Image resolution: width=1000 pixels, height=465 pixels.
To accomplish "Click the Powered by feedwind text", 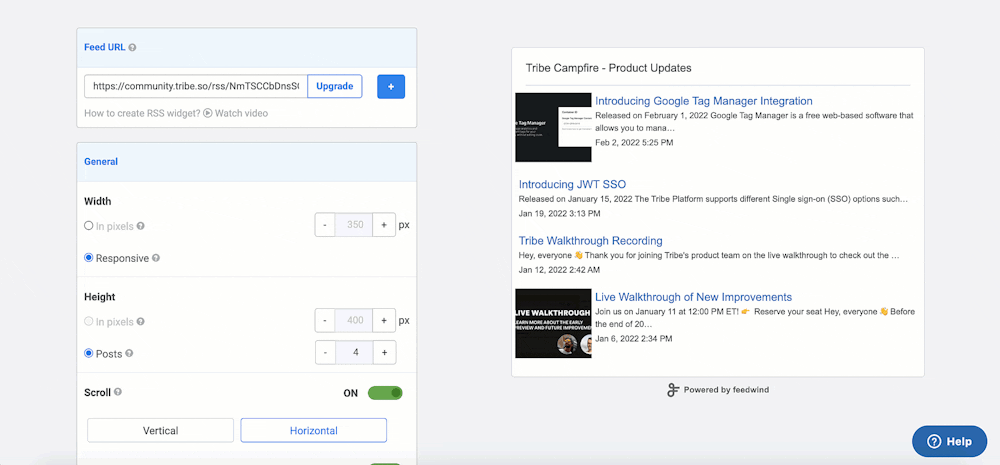I will tap(726, 390).
